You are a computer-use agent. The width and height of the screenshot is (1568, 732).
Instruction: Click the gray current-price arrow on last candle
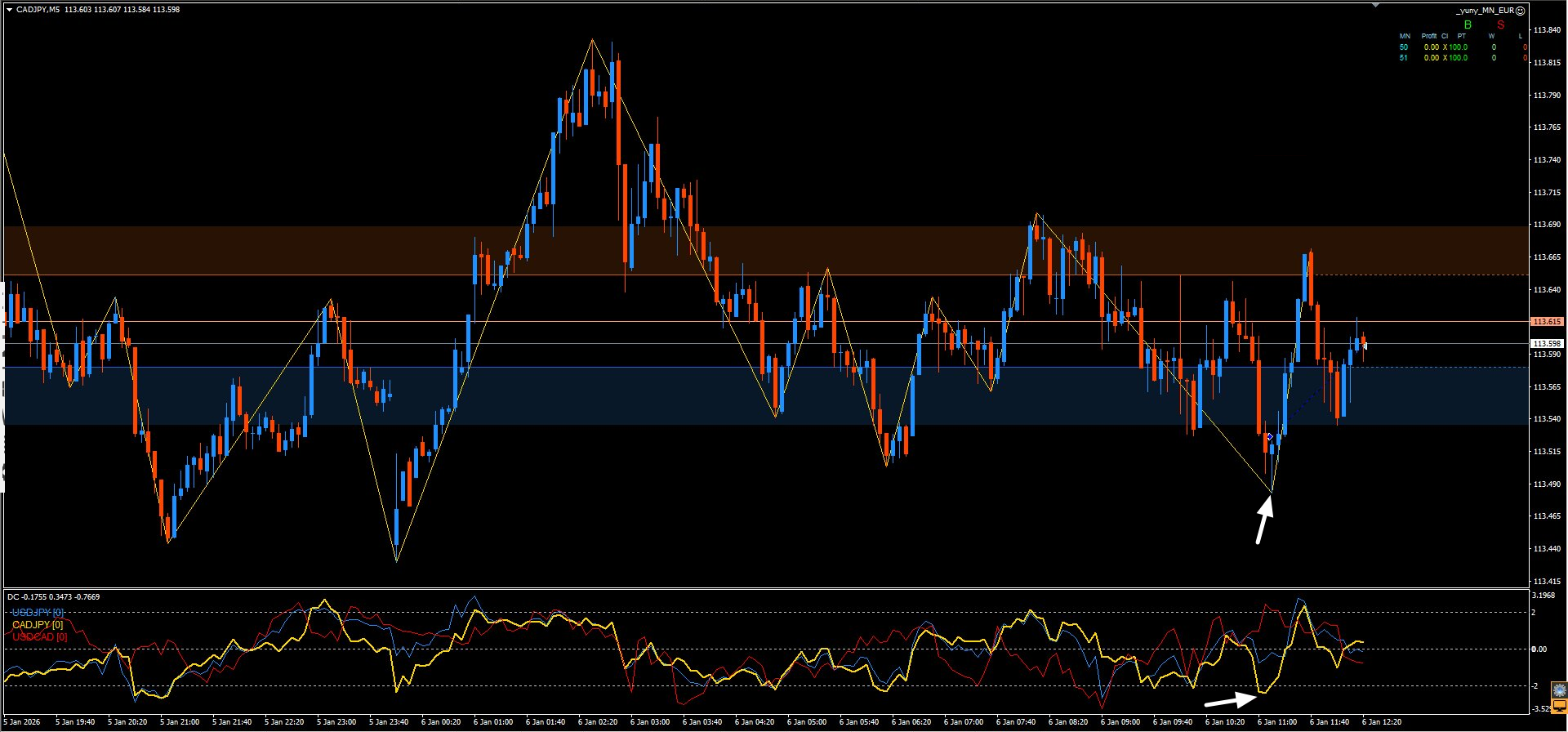[1364, 346]
